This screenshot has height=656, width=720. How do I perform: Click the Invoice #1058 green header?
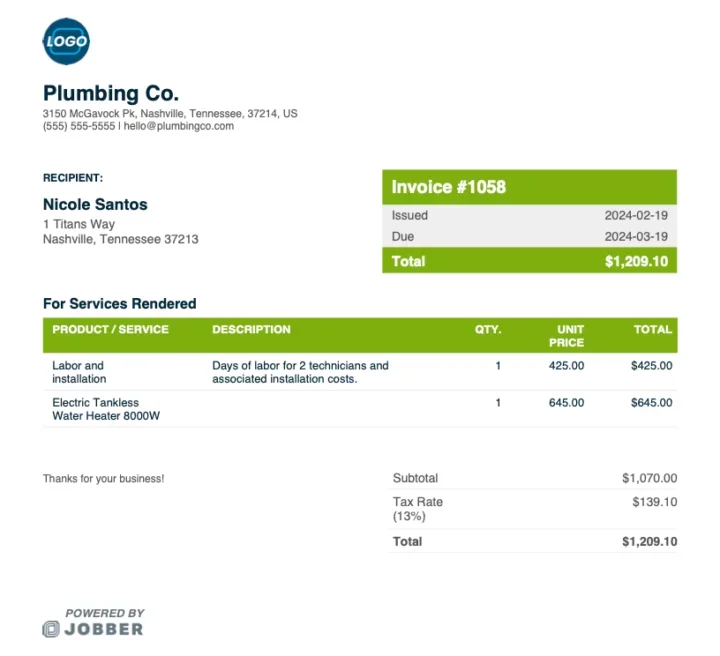(529, 187)
